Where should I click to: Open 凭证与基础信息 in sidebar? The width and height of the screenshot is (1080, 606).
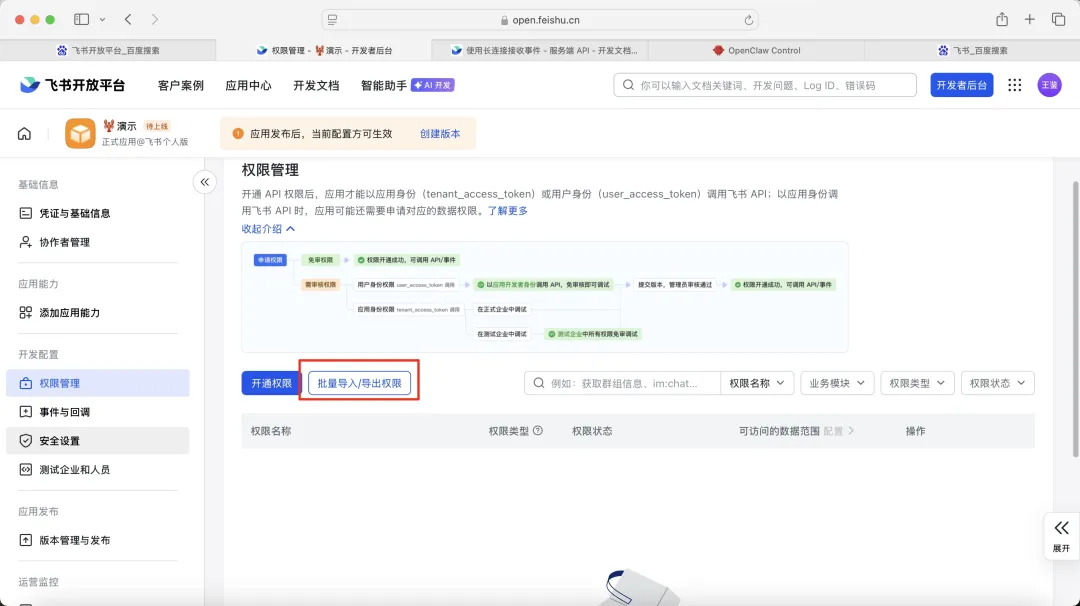(98, 213)
